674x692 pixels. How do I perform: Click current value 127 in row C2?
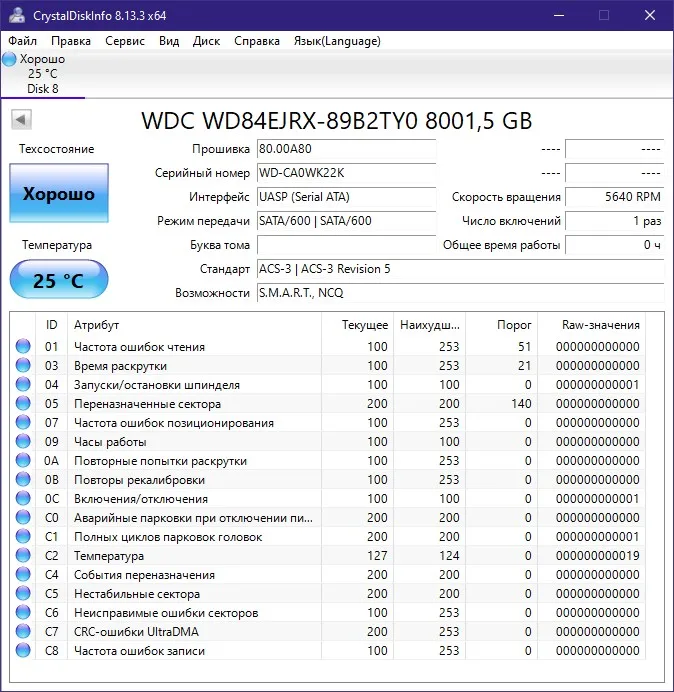point(377,556)
